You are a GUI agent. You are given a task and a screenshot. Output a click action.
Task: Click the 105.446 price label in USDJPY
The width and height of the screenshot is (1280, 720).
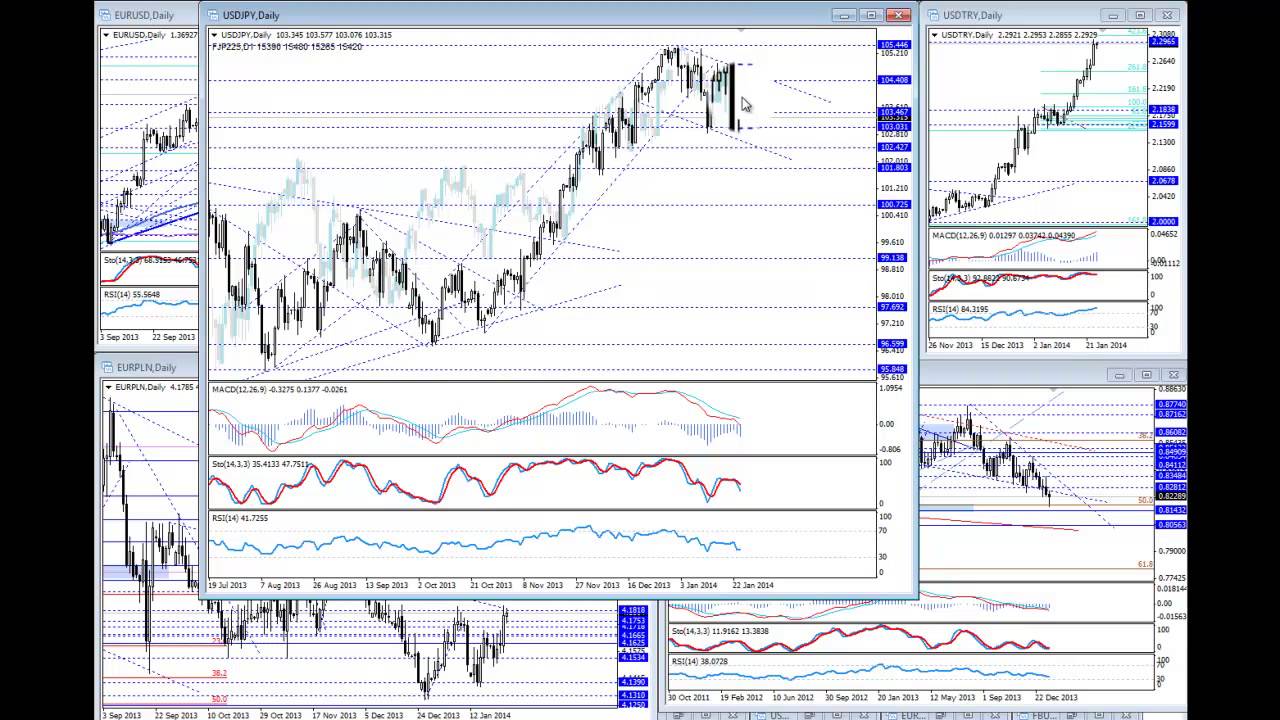(x=894, y=45)
